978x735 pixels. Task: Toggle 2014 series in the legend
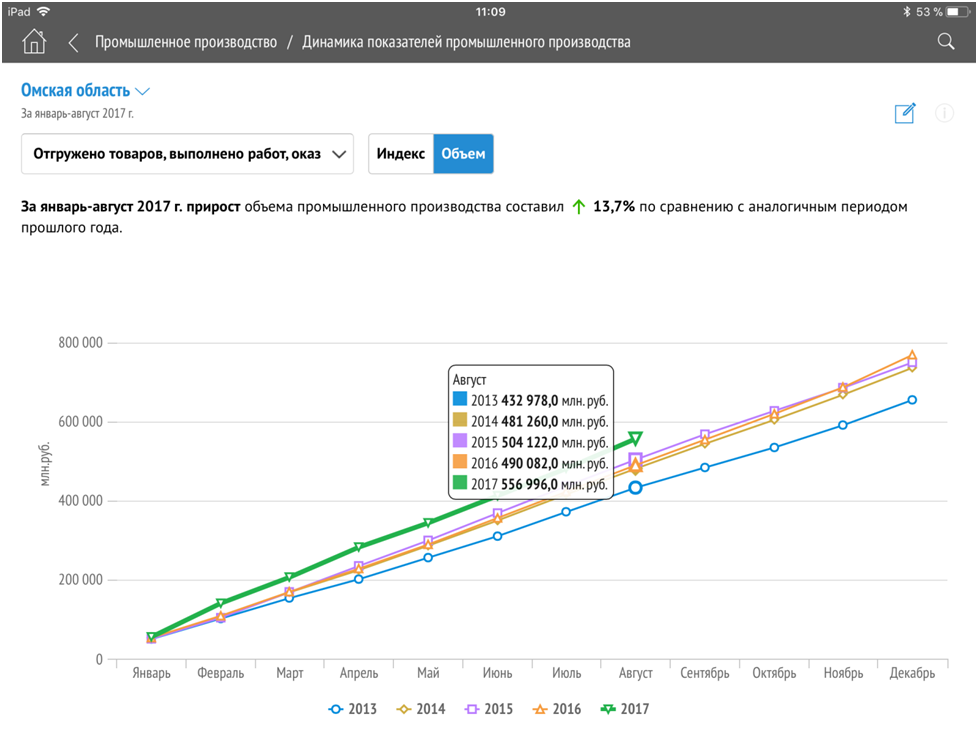421,709
